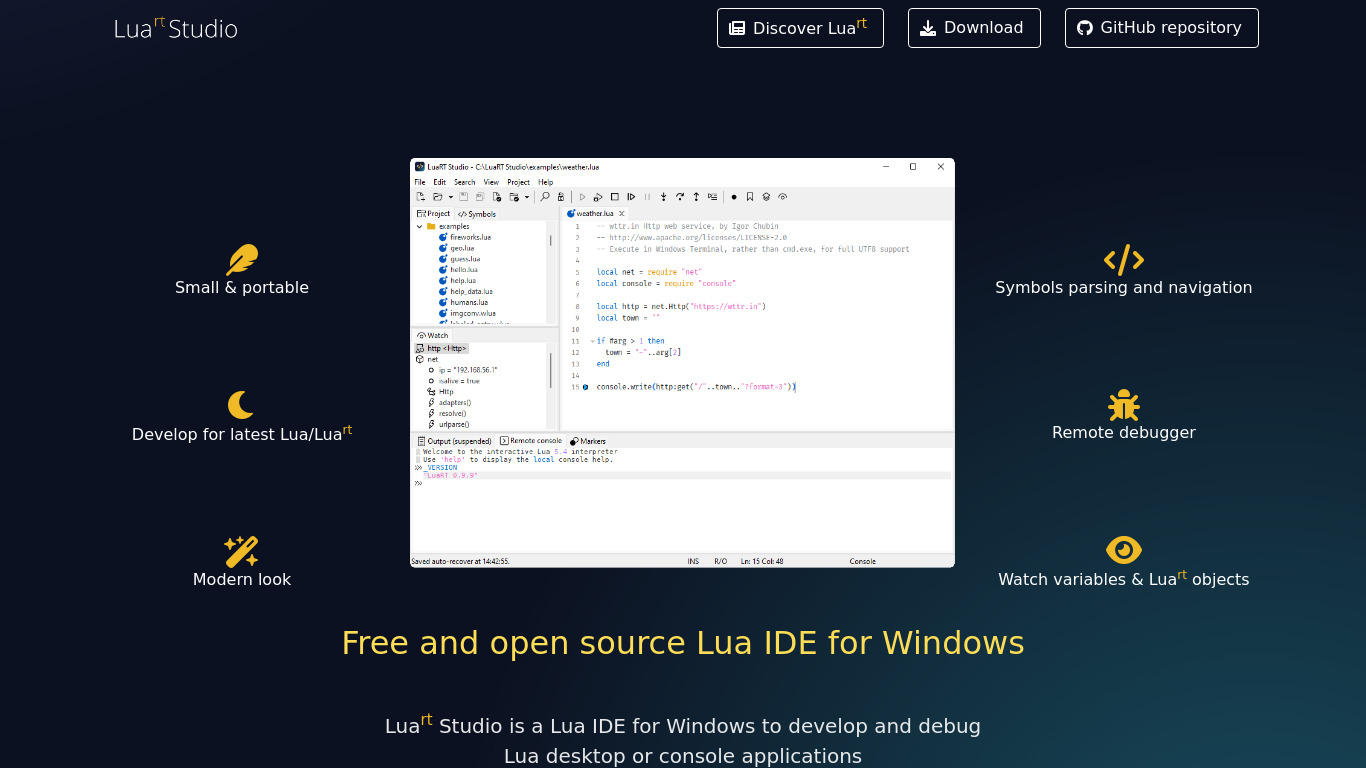Click the project tree scrollbar

coord(551,240)
